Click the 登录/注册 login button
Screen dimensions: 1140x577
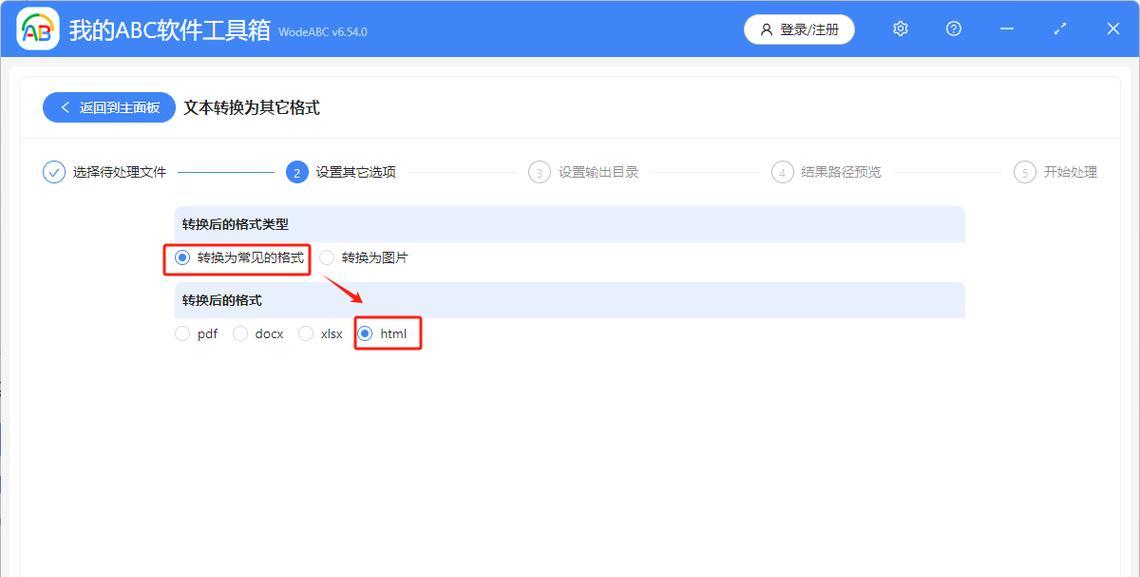(x=799, y=30)
